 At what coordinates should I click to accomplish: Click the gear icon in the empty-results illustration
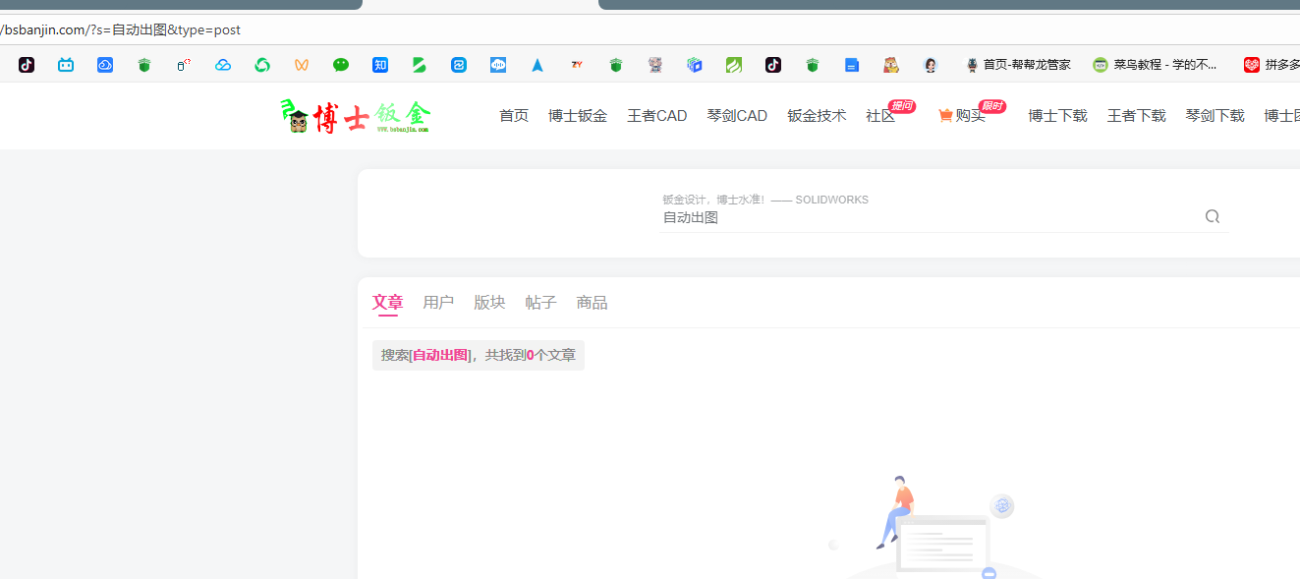(x=1002, y=506)
